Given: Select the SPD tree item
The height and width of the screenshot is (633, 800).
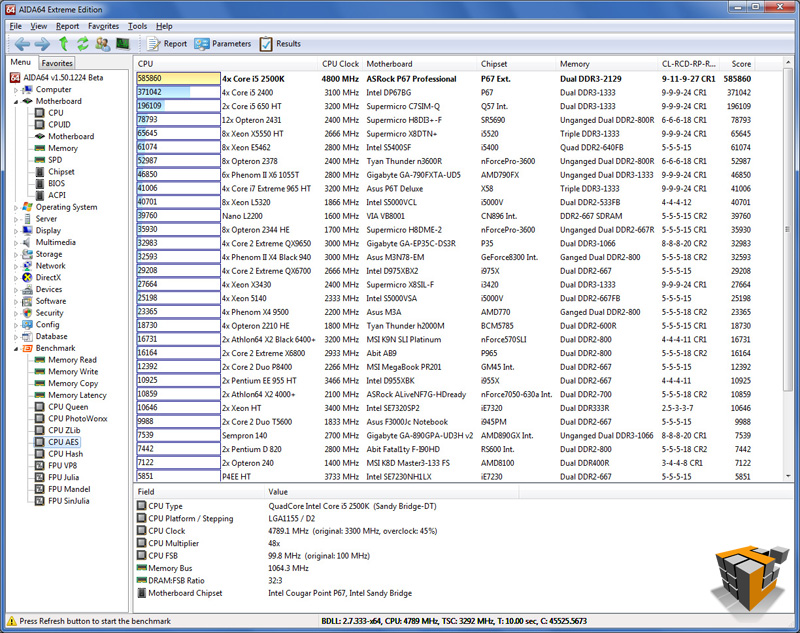Looking at the screenshot, I should click(x=55, y=160).
